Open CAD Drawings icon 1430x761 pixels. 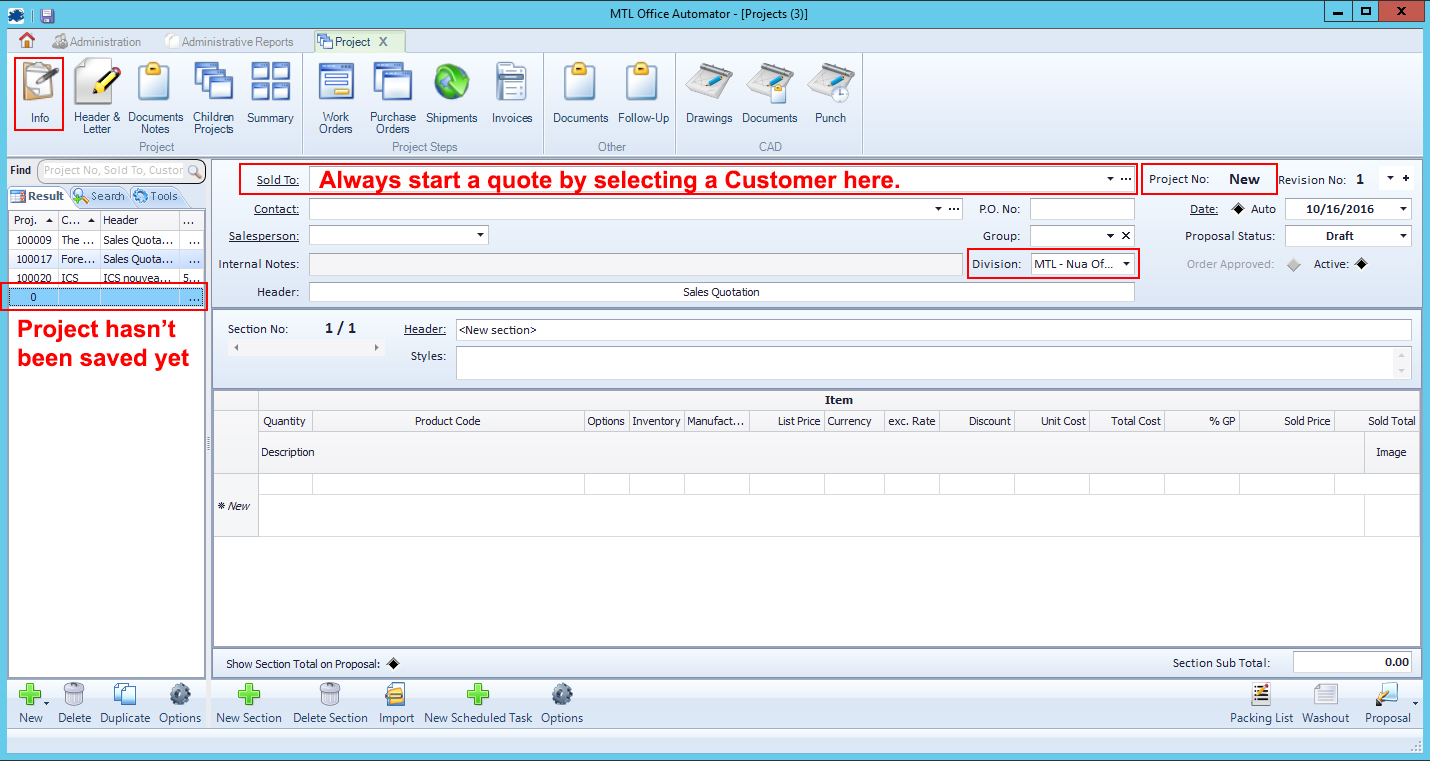point(709,94)
